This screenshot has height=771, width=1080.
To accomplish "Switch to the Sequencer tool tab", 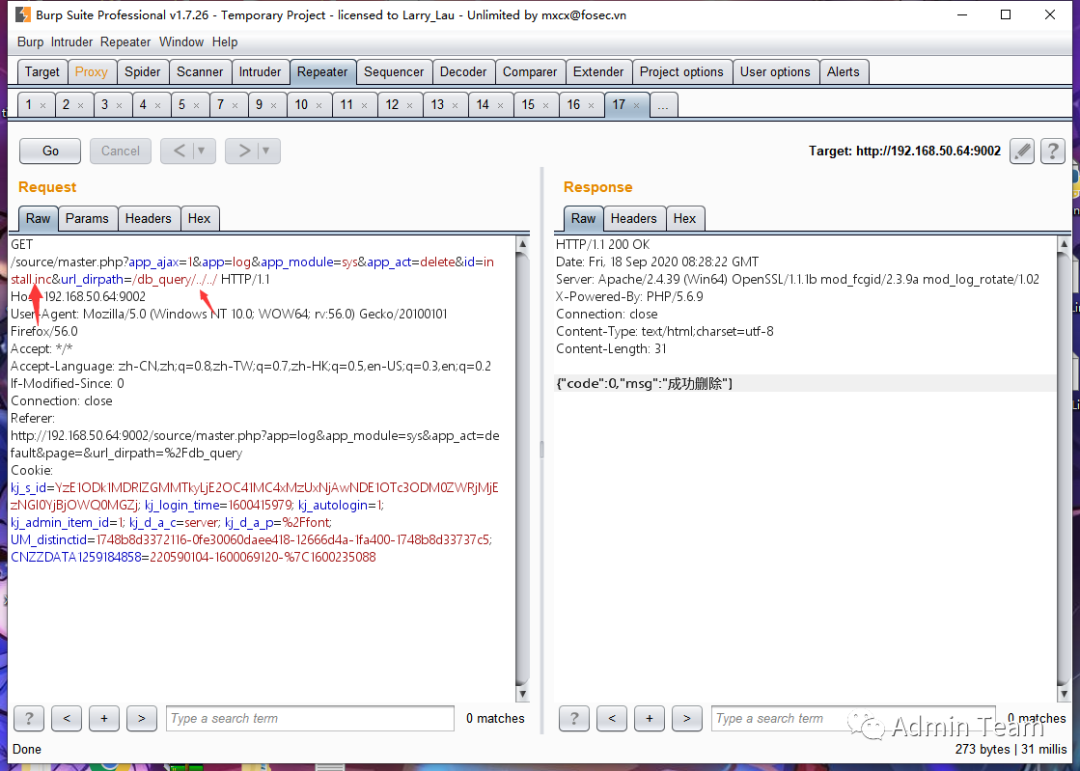I will (x=394, y=72).
